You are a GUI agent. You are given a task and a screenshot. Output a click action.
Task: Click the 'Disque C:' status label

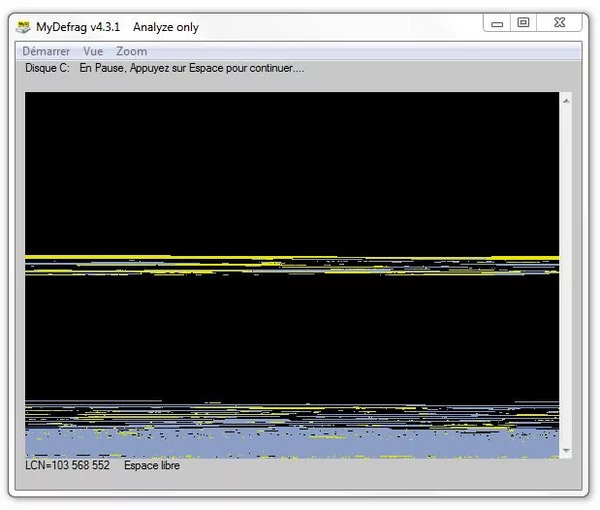[x=47, y=68]
